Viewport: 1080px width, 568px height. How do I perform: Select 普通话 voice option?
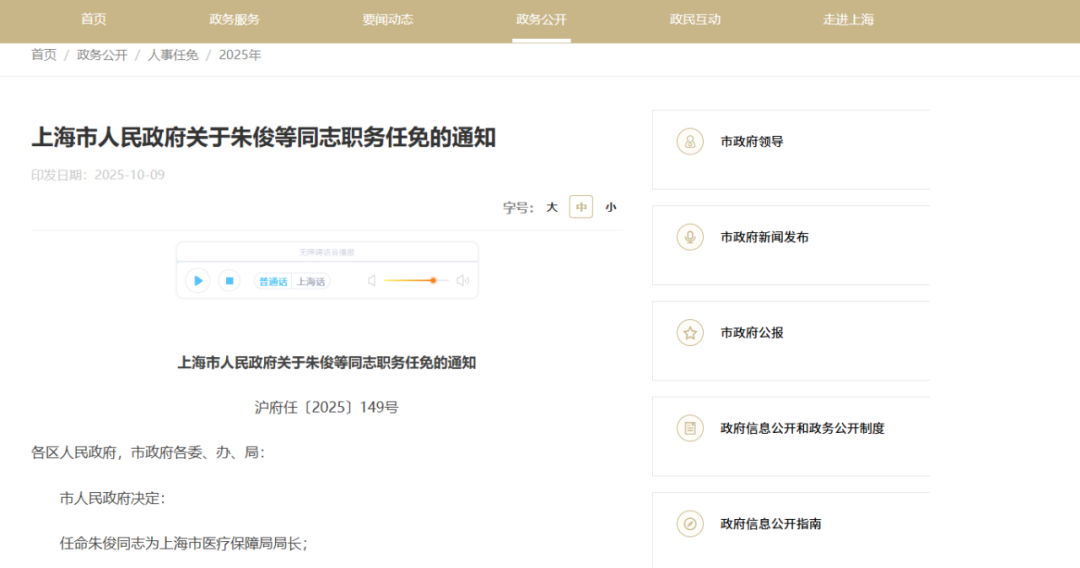coord(273,282)
